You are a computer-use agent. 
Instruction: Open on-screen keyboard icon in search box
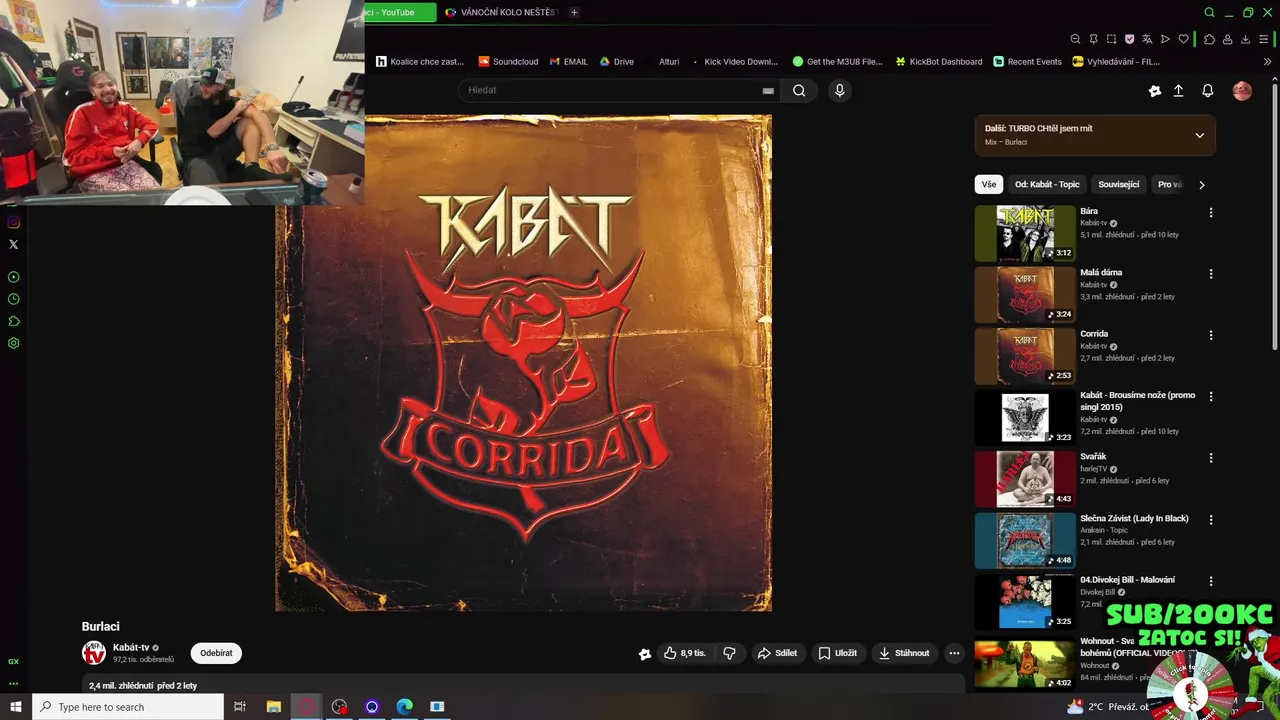pos(768,91)
